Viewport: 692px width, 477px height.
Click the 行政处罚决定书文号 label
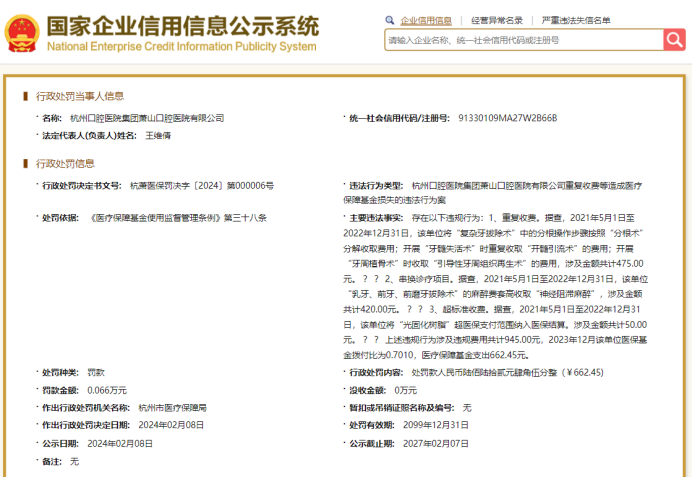[82, 186]
